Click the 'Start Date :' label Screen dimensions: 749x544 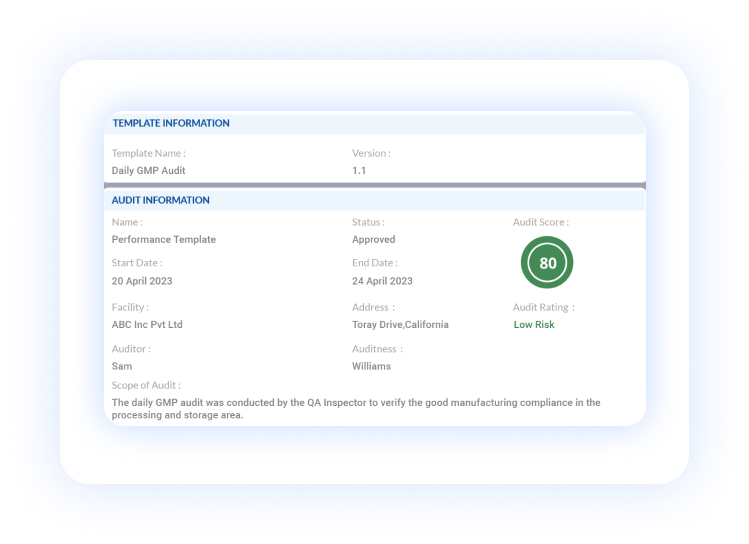point(137,263)
